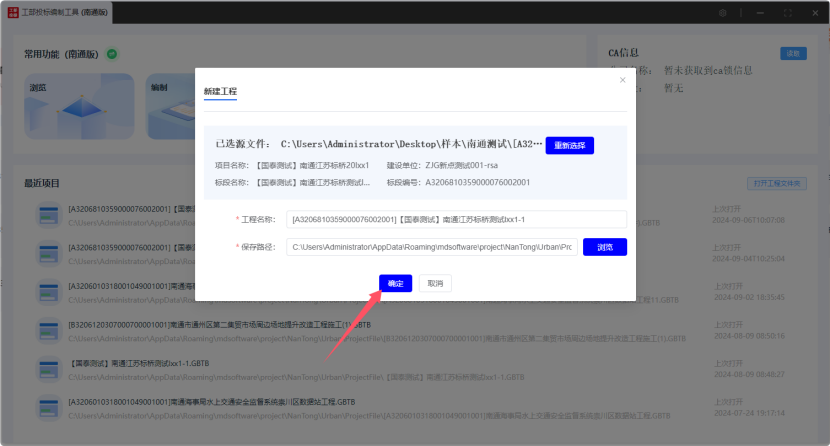The image size is (830, 446).
Task: Click the 确定 button to confirm
Action: (395, 283)
